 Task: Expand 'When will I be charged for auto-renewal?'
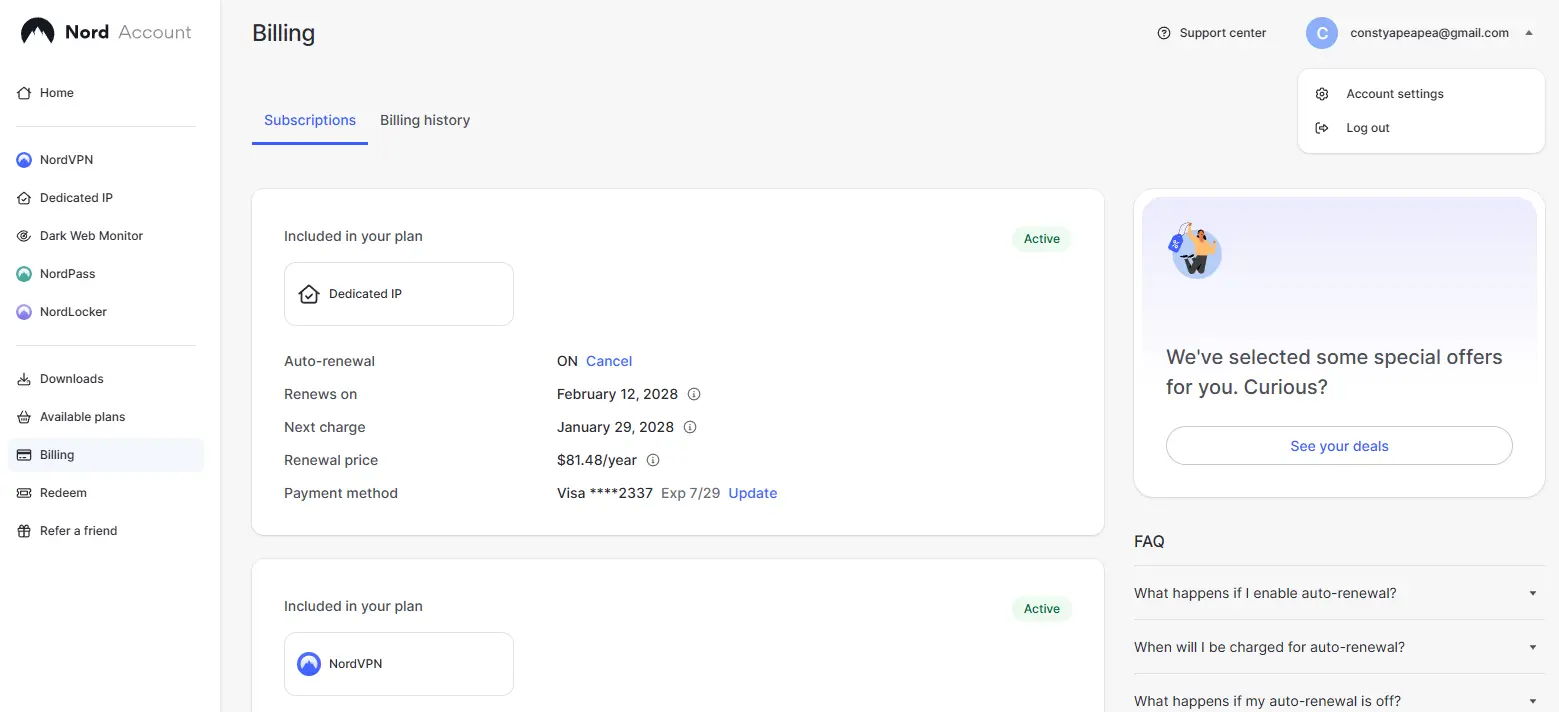(1339, 647)
